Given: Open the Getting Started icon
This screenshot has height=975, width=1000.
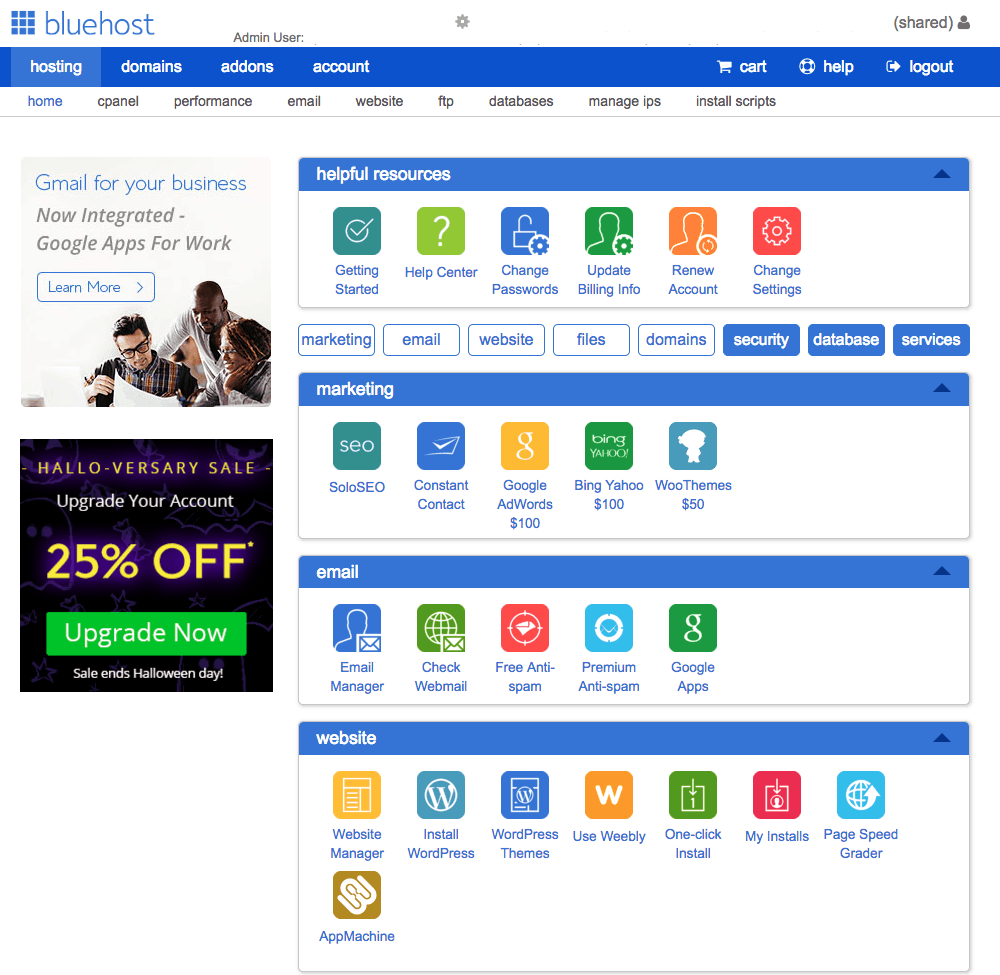Looking at the screenshot, I should [x=357, y=231].
